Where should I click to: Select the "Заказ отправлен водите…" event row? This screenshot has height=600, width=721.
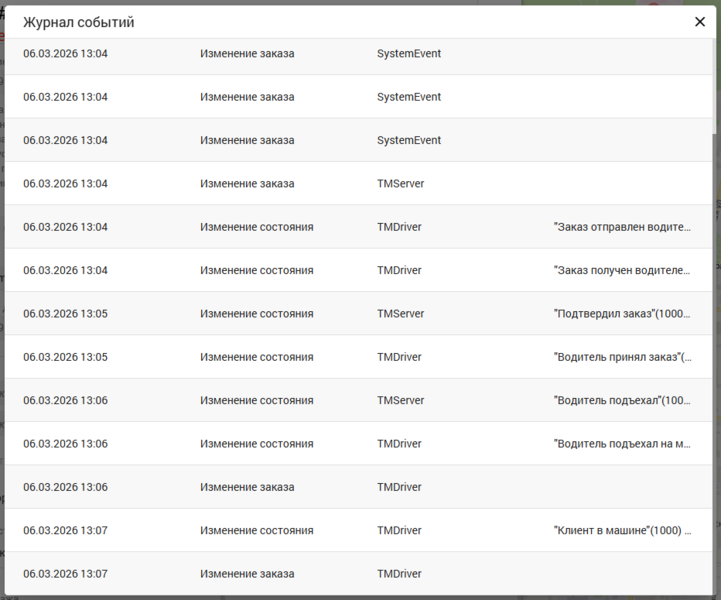pos(622,227)
